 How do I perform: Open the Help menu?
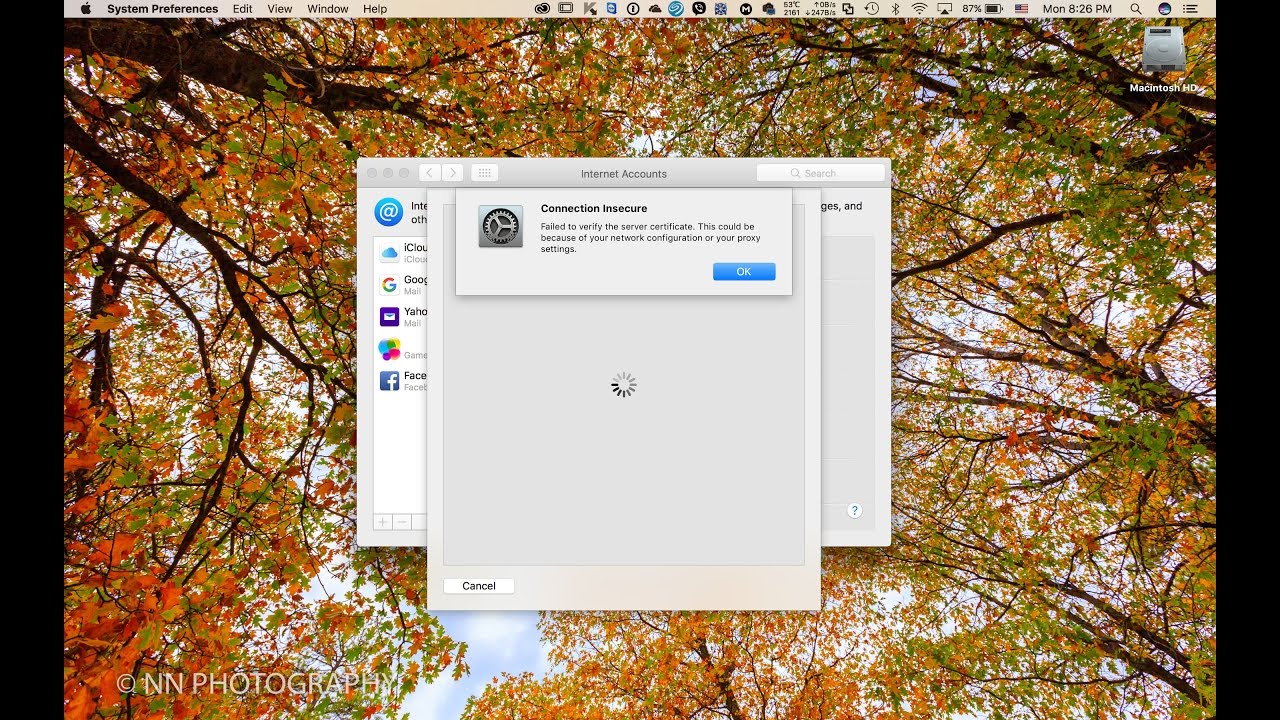click(375, 8)
